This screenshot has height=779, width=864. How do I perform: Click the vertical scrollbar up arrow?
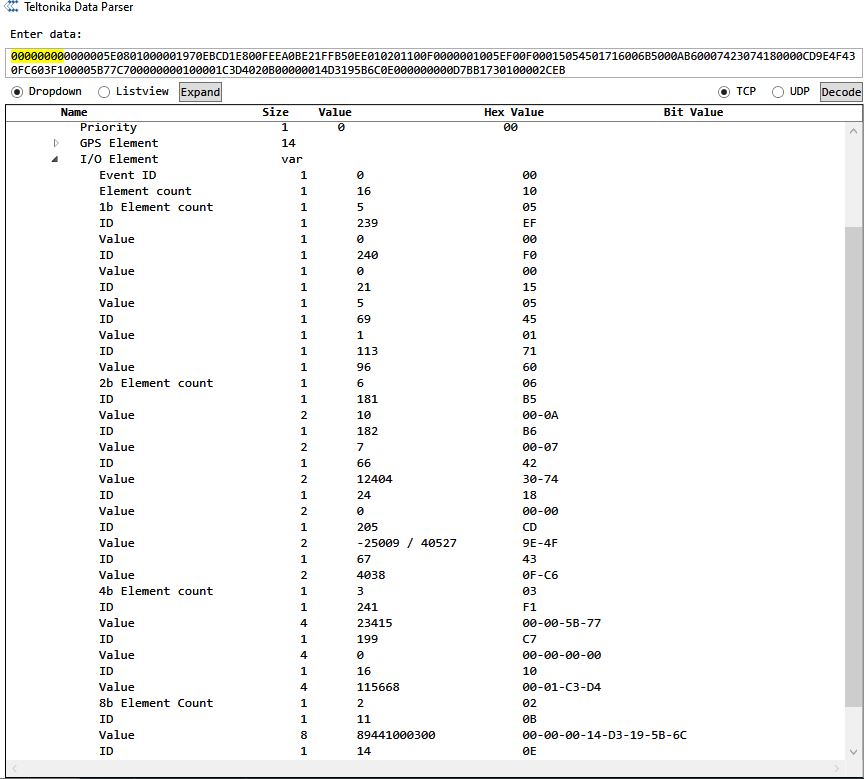coord(853,131)
